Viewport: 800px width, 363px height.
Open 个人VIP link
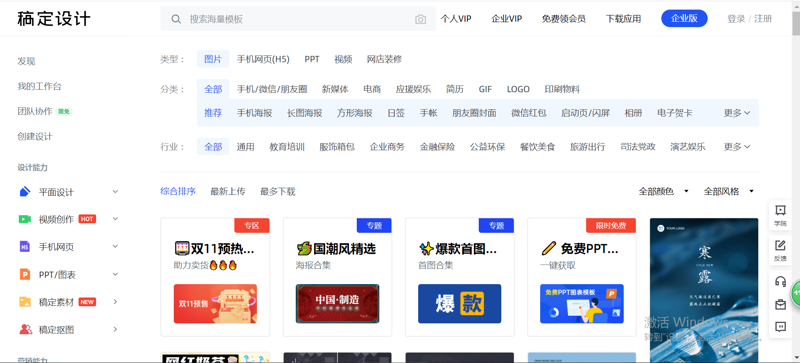(456, 19)
